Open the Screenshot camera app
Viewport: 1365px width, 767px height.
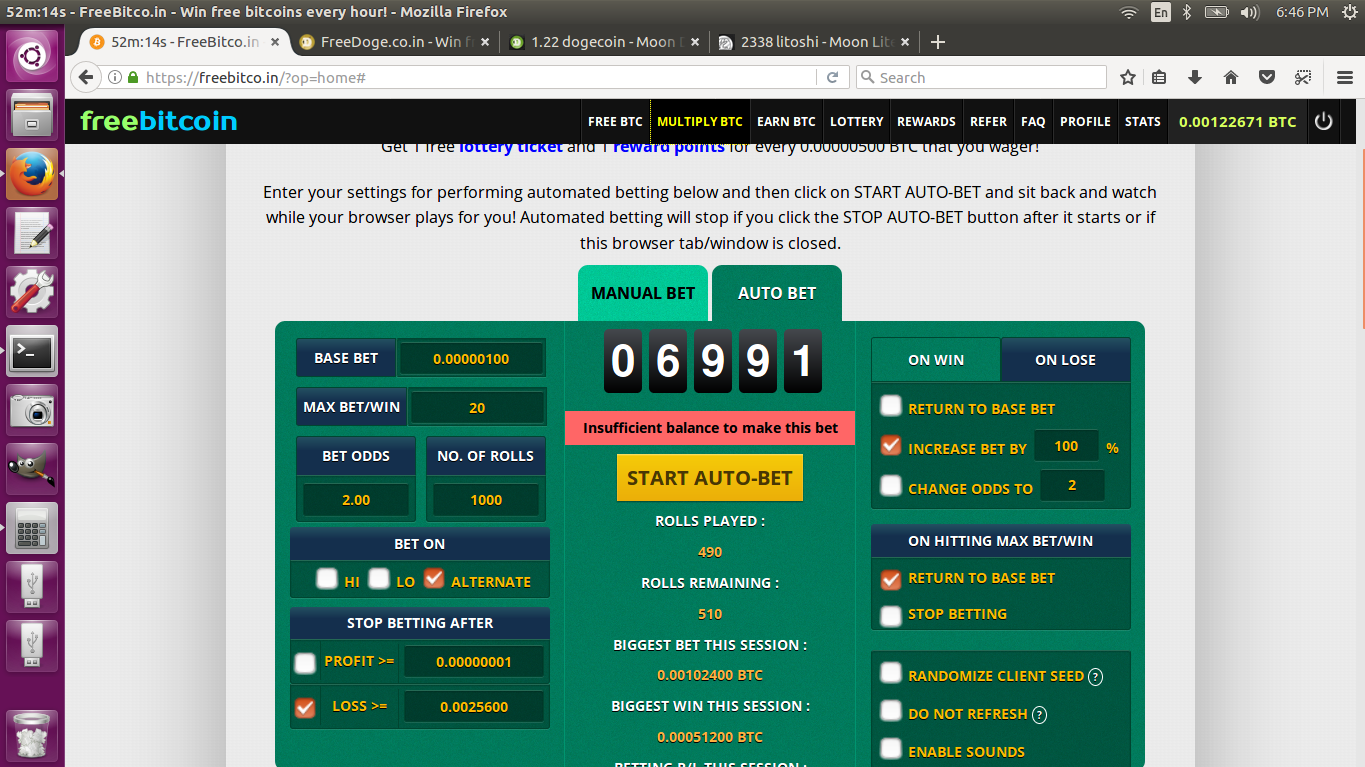[32, 410]
